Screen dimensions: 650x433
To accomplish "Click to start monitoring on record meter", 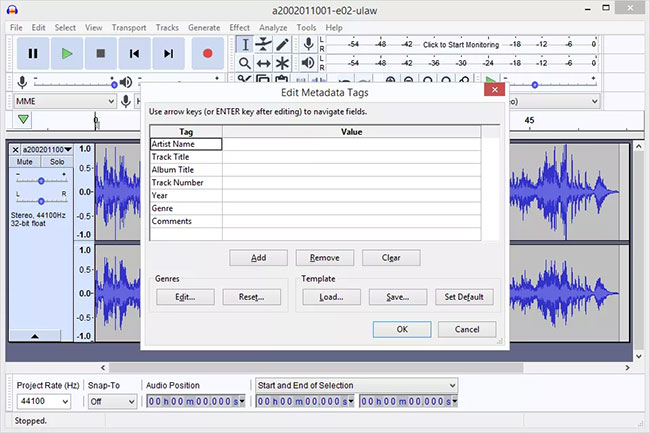I will click(461, 44).
